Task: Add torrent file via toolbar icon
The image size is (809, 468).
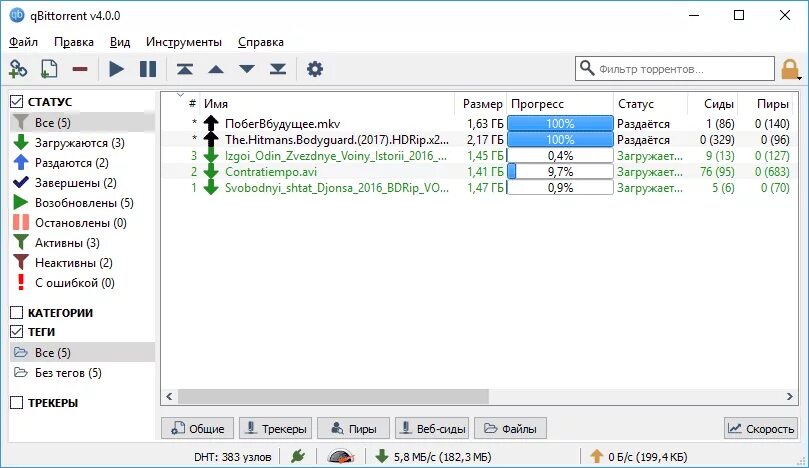Action: [49, 69]
